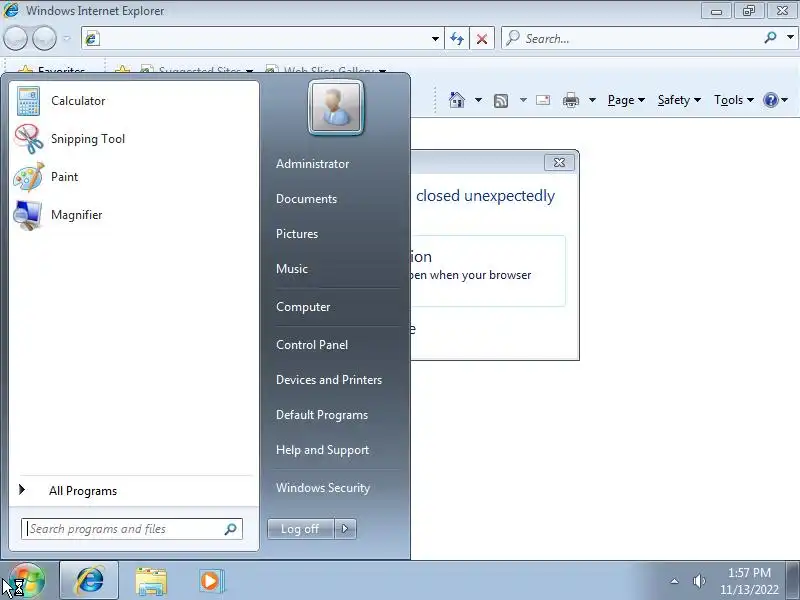Open Control Panel
This screenshot has height=600, width=800.
[312, 345]
